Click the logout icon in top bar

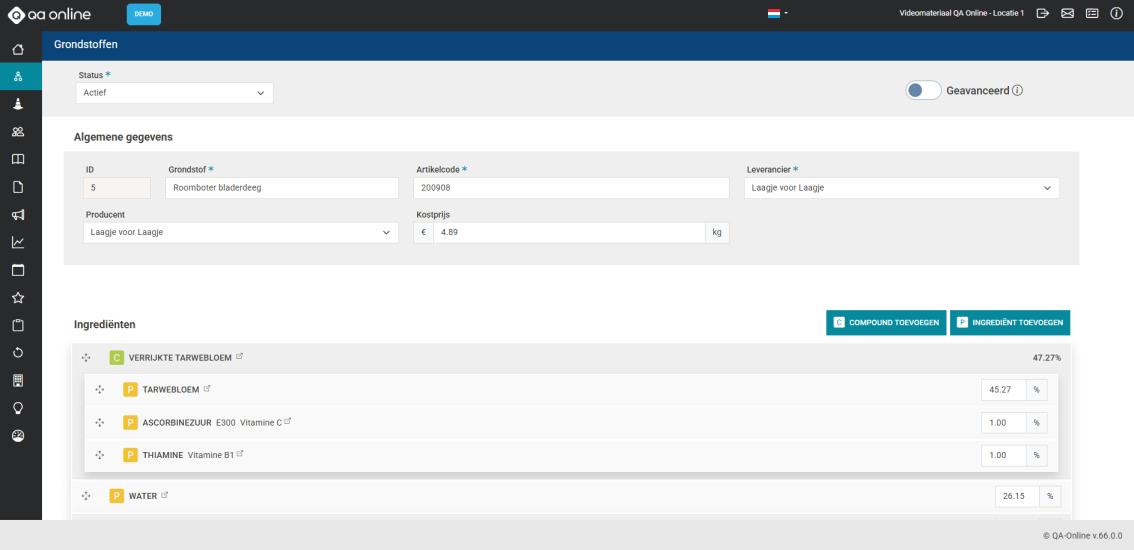point(1043,14)
